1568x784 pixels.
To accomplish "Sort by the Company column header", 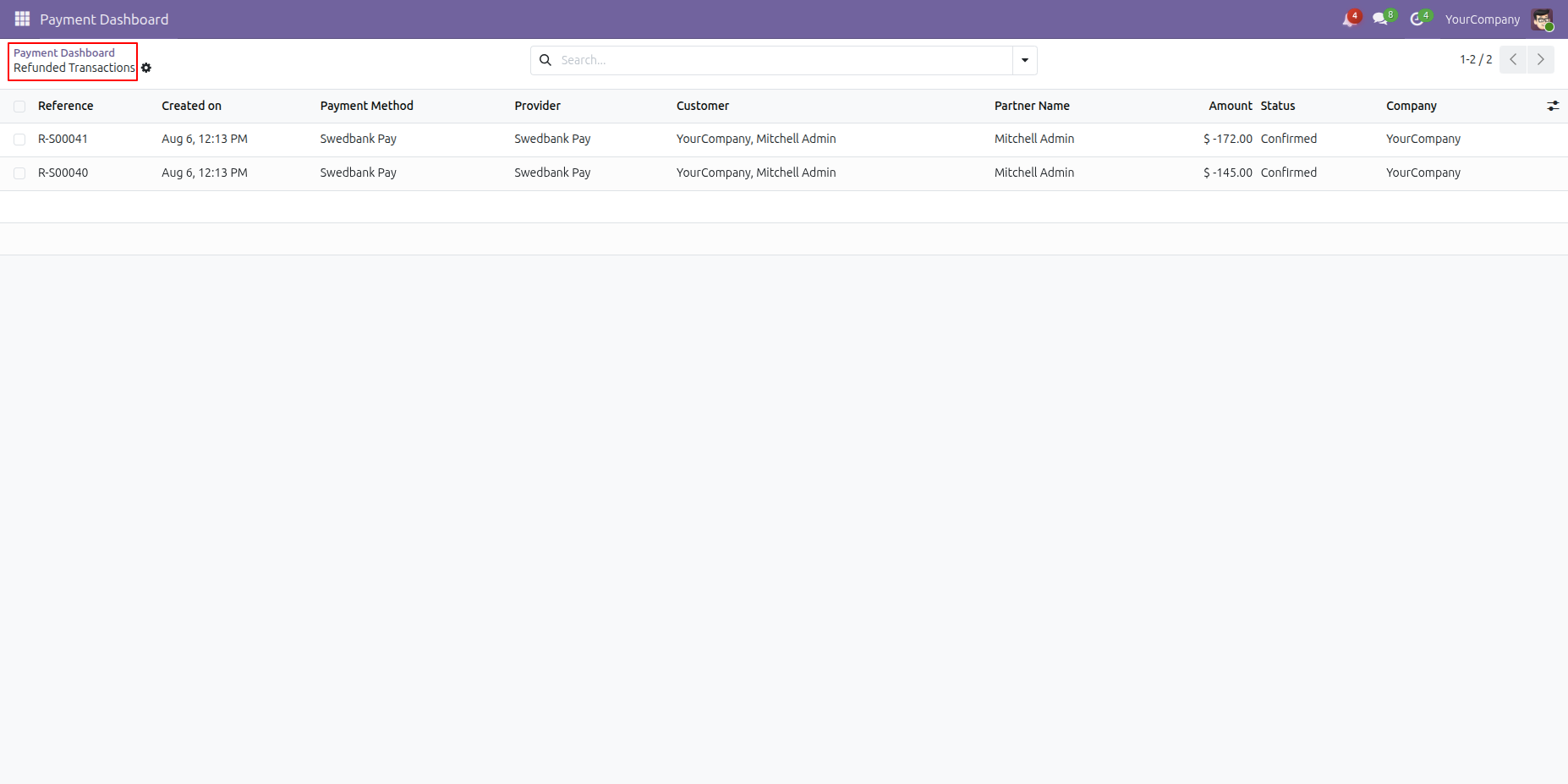I will coord(1412,106).
